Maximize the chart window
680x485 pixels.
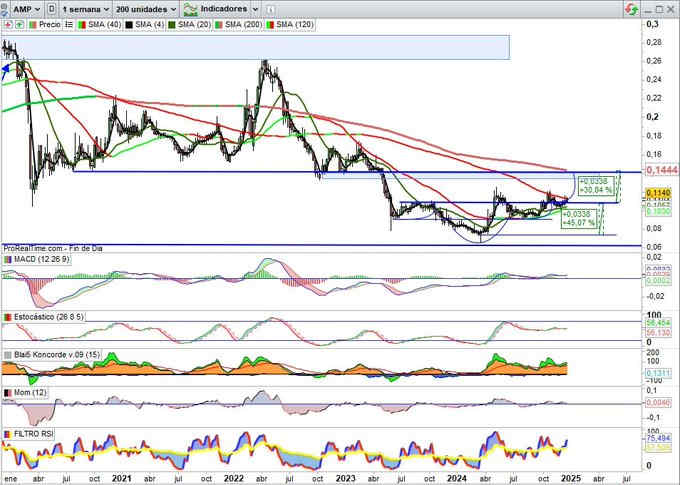point(659,9)
